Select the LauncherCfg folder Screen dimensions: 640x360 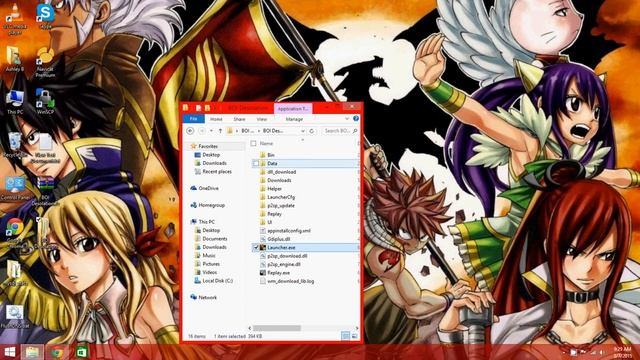pos(281,197)
